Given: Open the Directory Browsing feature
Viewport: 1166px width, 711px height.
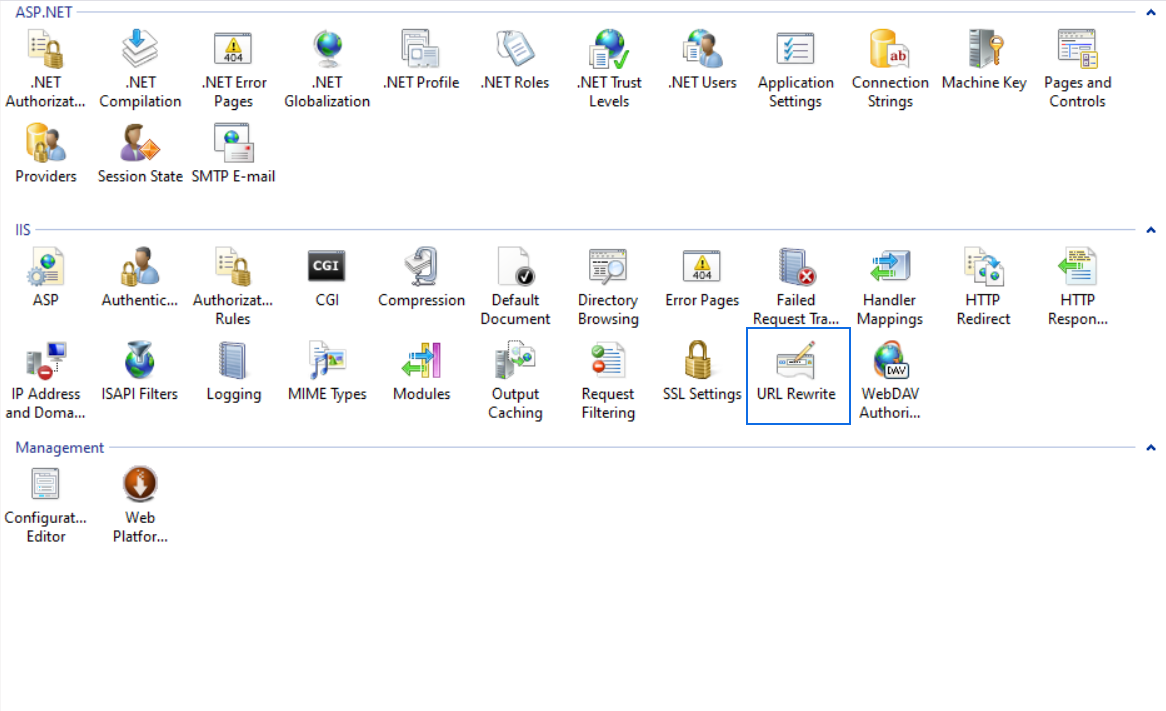Looking at the screenshot, I should pyautogui.click(x=608, y=267).
